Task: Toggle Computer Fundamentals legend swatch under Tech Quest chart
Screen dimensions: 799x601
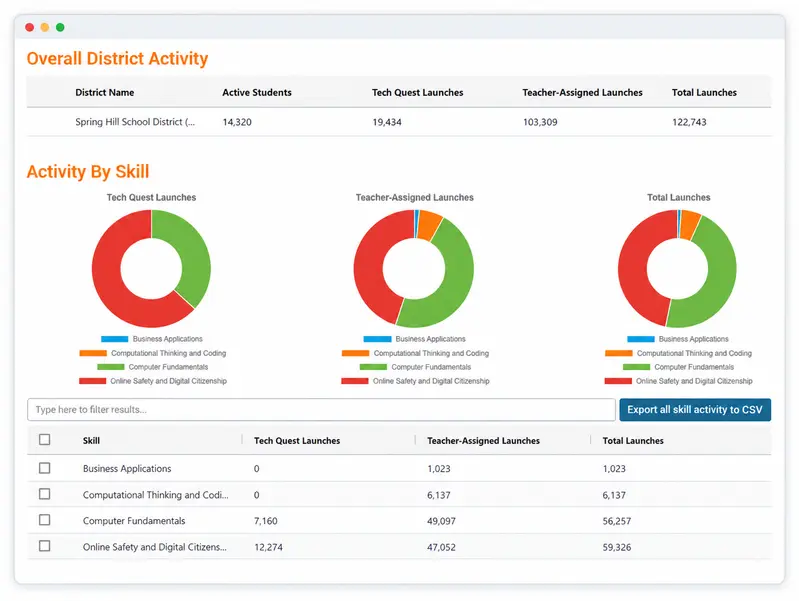Action: (111, 367)
